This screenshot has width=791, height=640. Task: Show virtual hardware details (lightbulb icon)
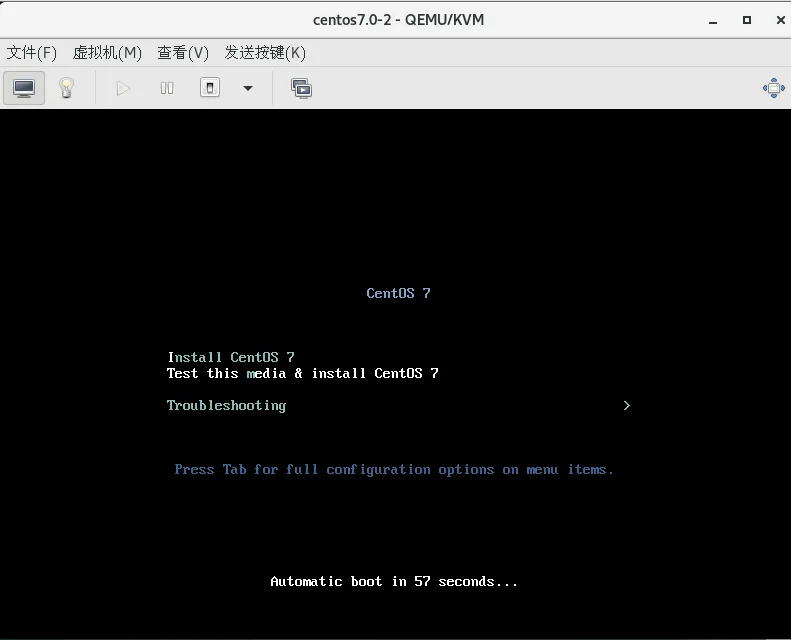tap(66, 88)
